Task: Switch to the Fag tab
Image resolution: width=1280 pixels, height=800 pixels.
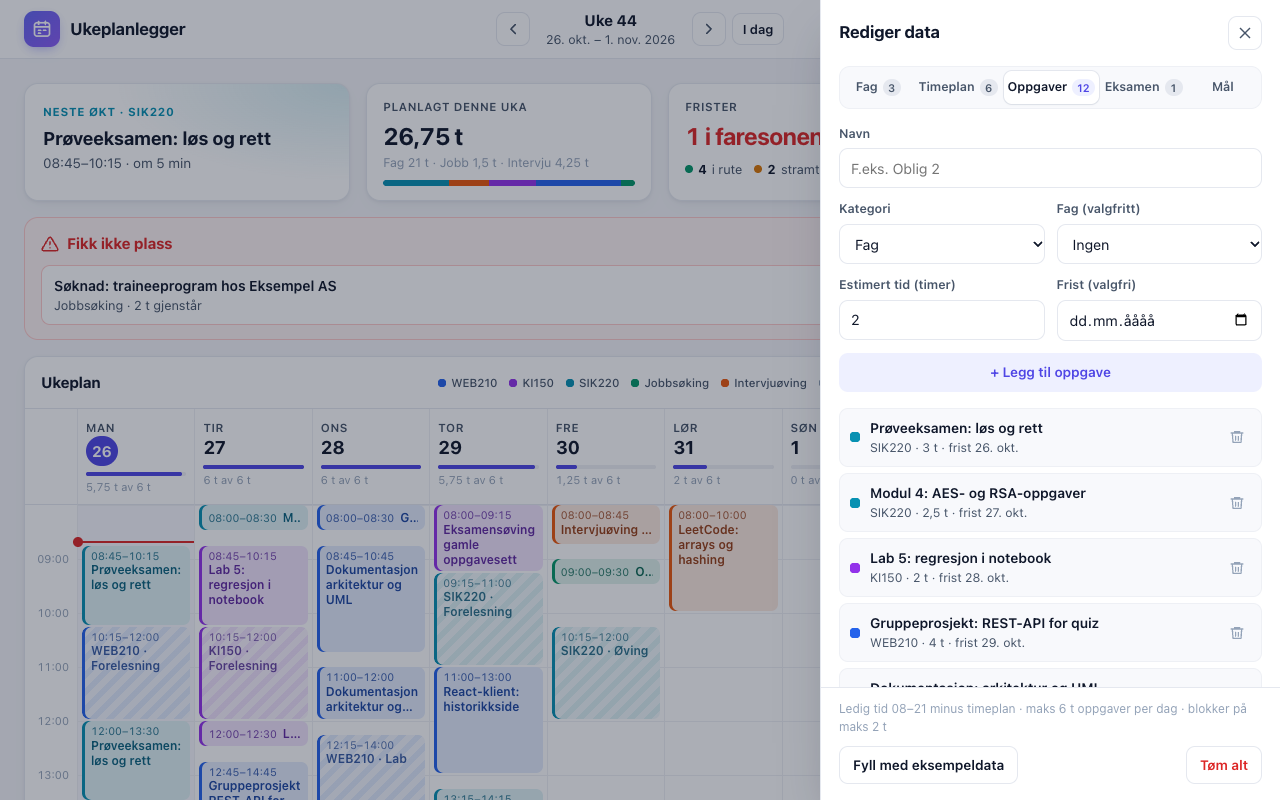Action: coord(877,87)
